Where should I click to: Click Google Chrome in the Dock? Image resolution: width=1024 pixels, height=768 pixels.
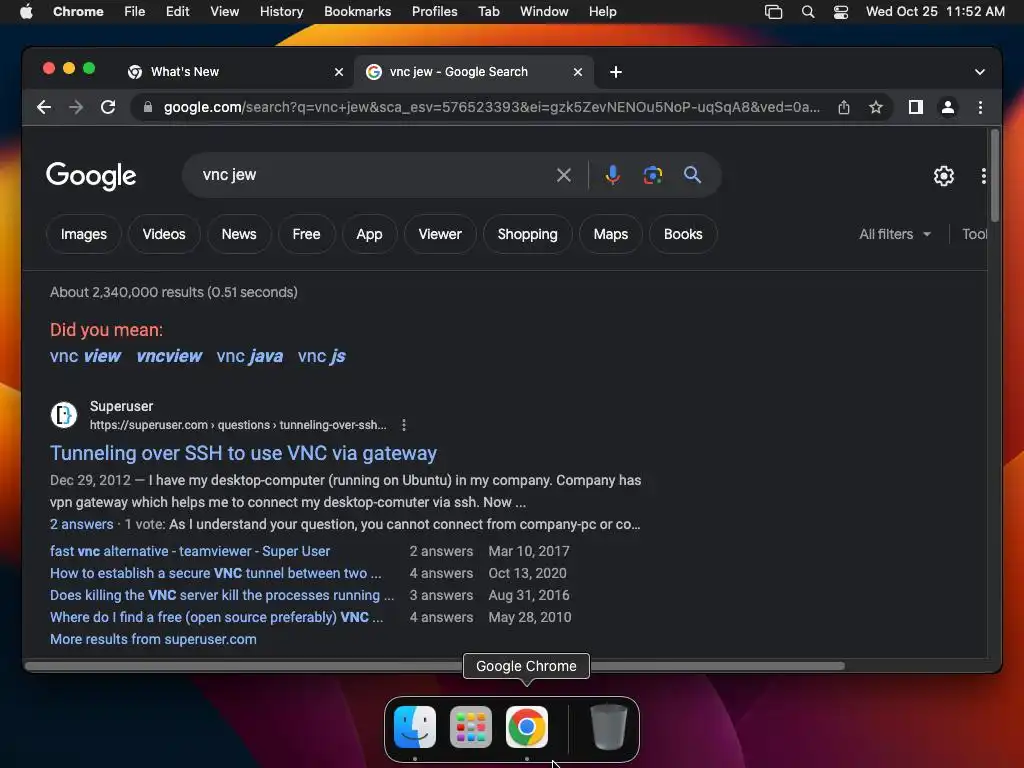tap(526, 727)
